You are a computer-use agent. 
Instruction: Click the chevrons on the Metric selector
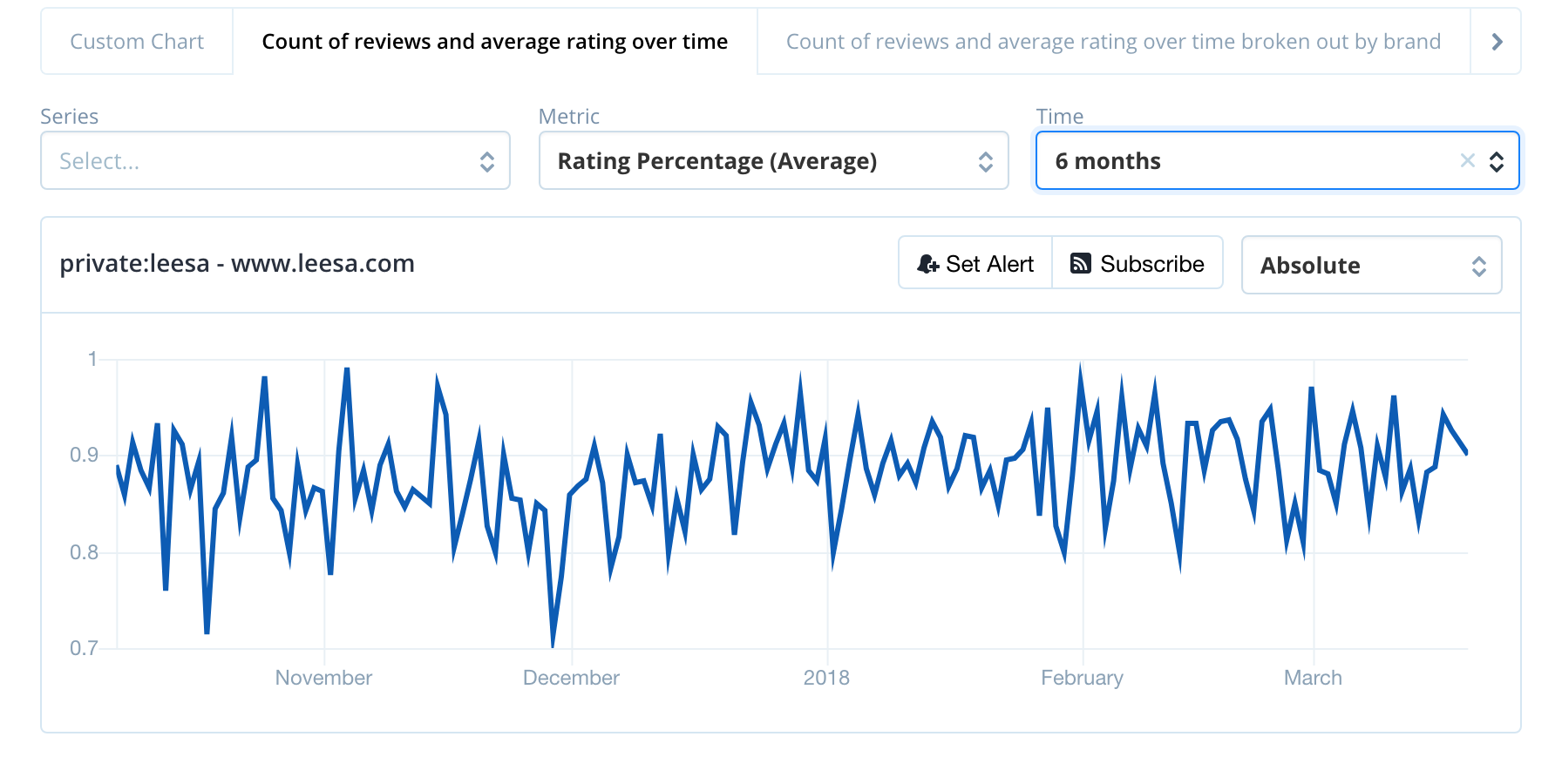point(985,160)
